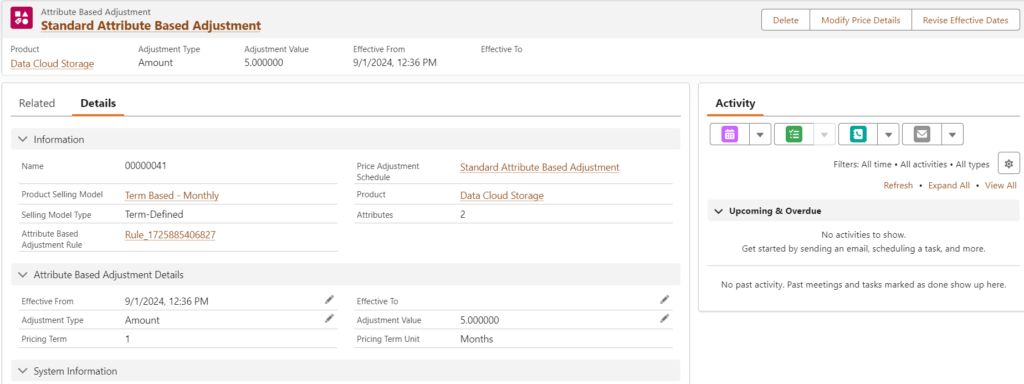Click the Name value 00000041
The width and height of the screenshot is (1024, 384).
[x=146, y=166]
